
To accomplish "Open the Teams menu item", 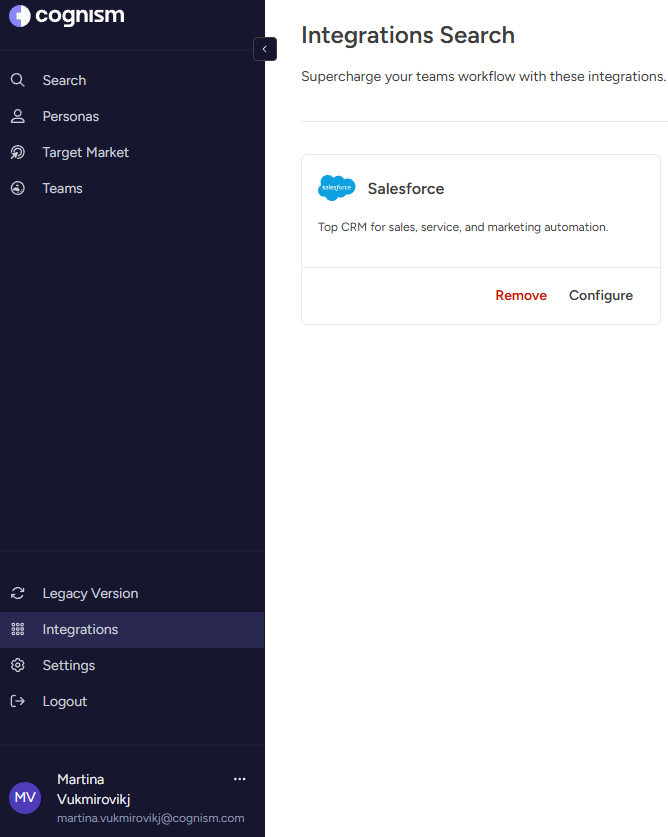I will point(62,188).
